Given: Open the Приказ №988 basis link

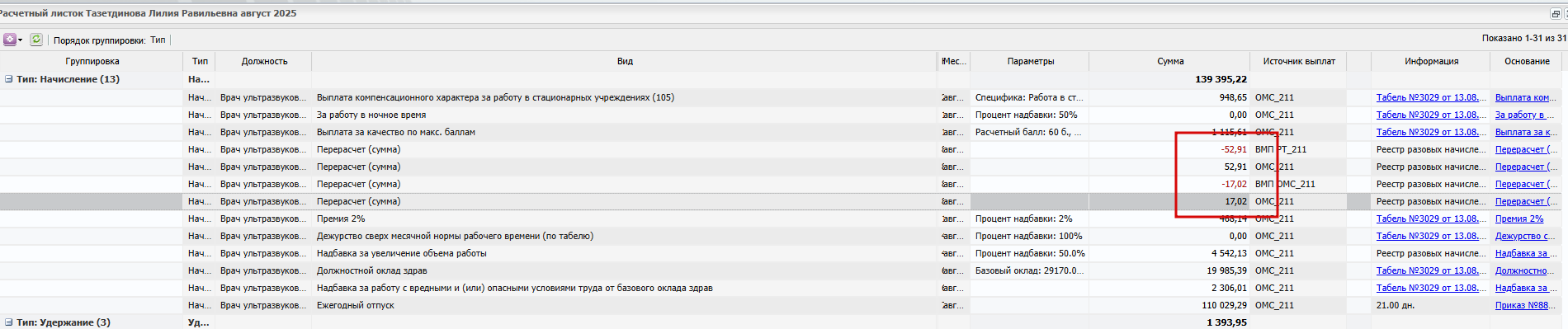Looking at the screenshot, I should tap(1525, 305).
